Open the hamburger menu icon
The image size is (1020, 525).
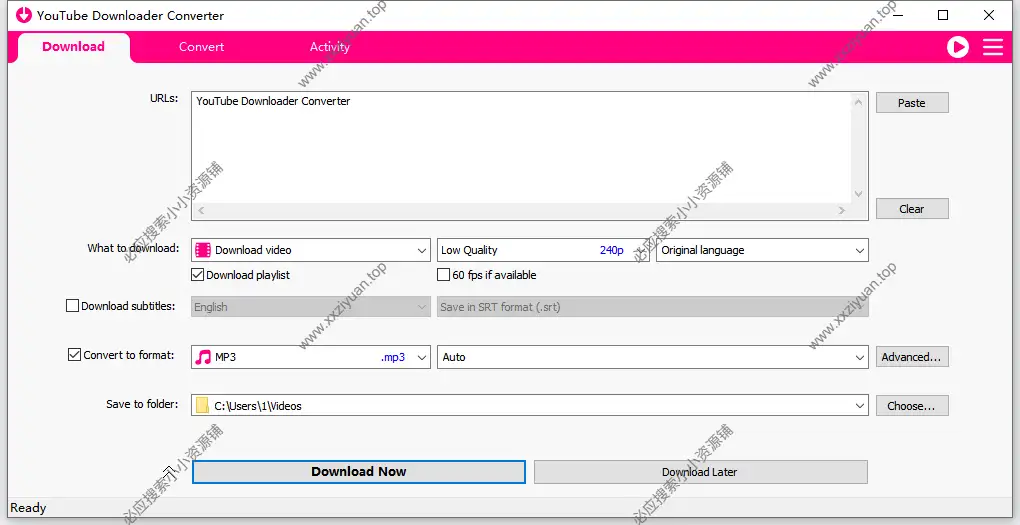(x=993, y=47)
